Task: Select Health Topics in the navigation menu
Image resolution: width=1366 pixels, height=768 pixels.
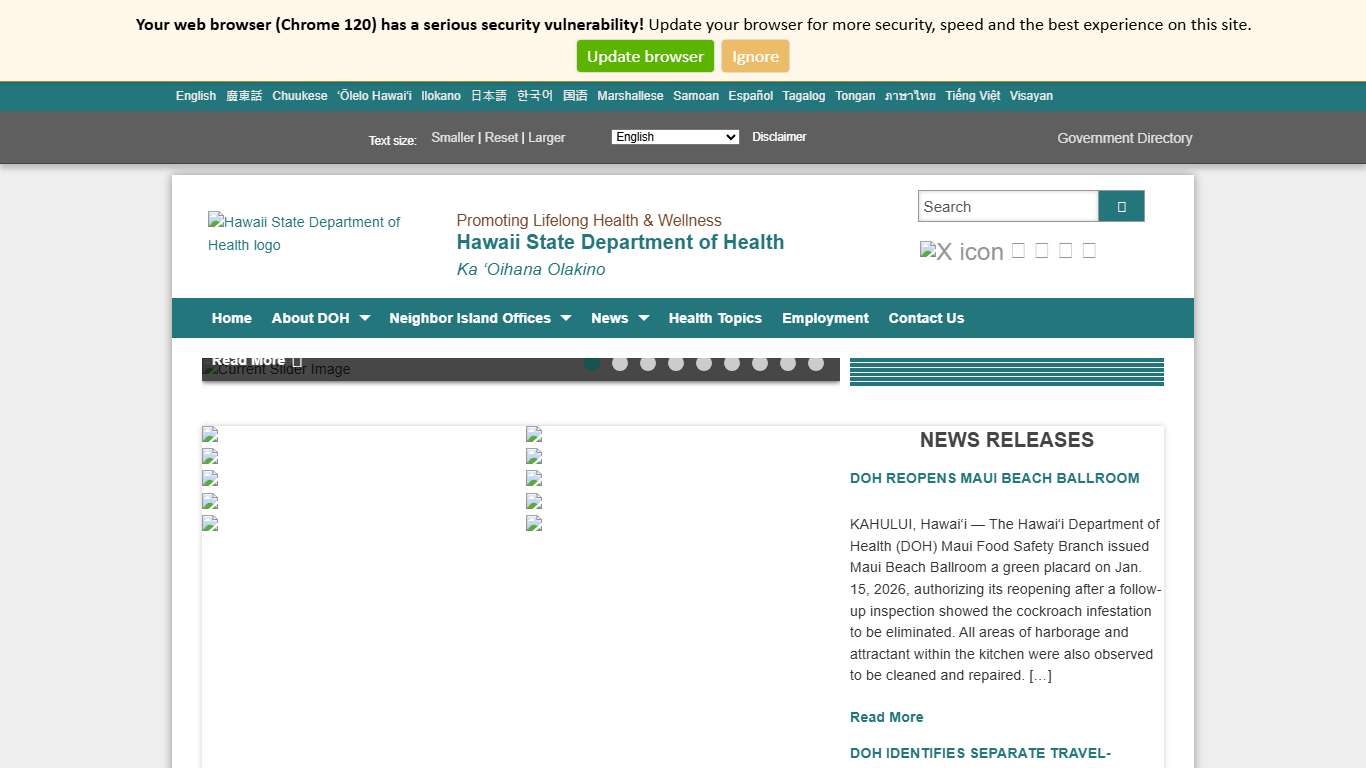Action: point(715,318)
